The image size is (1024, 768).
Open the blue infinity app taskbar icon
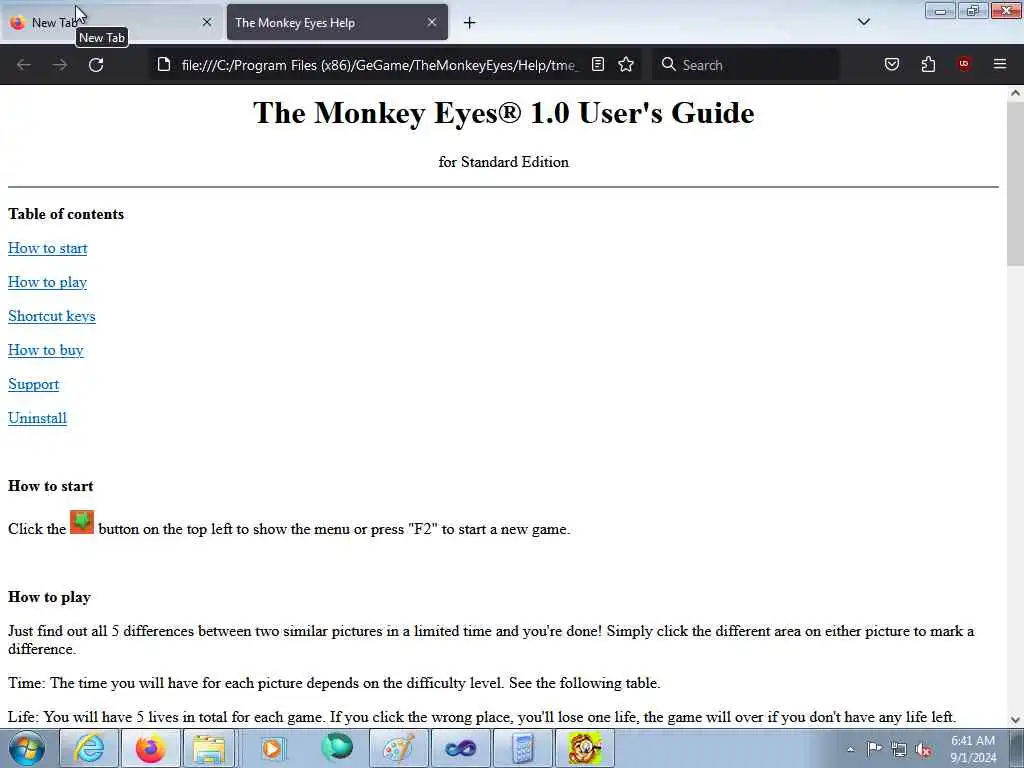(x=460, y=748)
